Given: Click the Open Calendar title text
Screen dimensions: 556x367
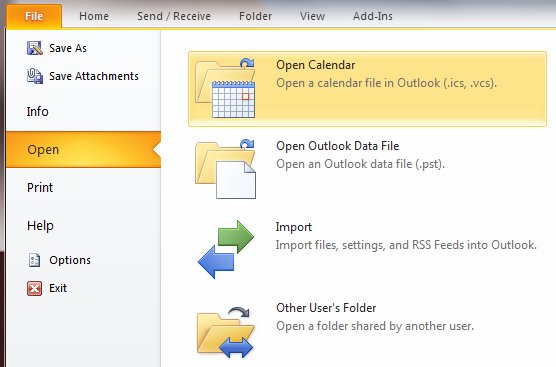Looking at the screenshot, I should tap(316, 65).
